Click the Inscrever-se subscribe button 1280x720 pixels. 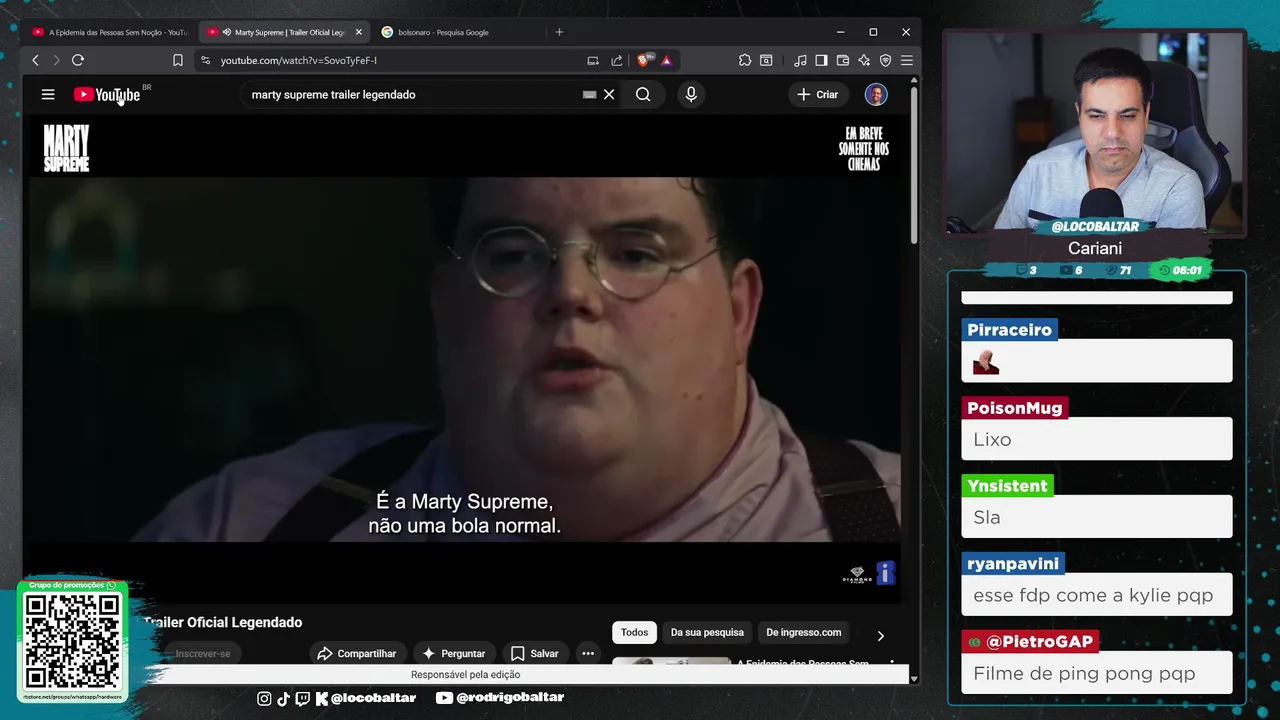click(203, 653)
